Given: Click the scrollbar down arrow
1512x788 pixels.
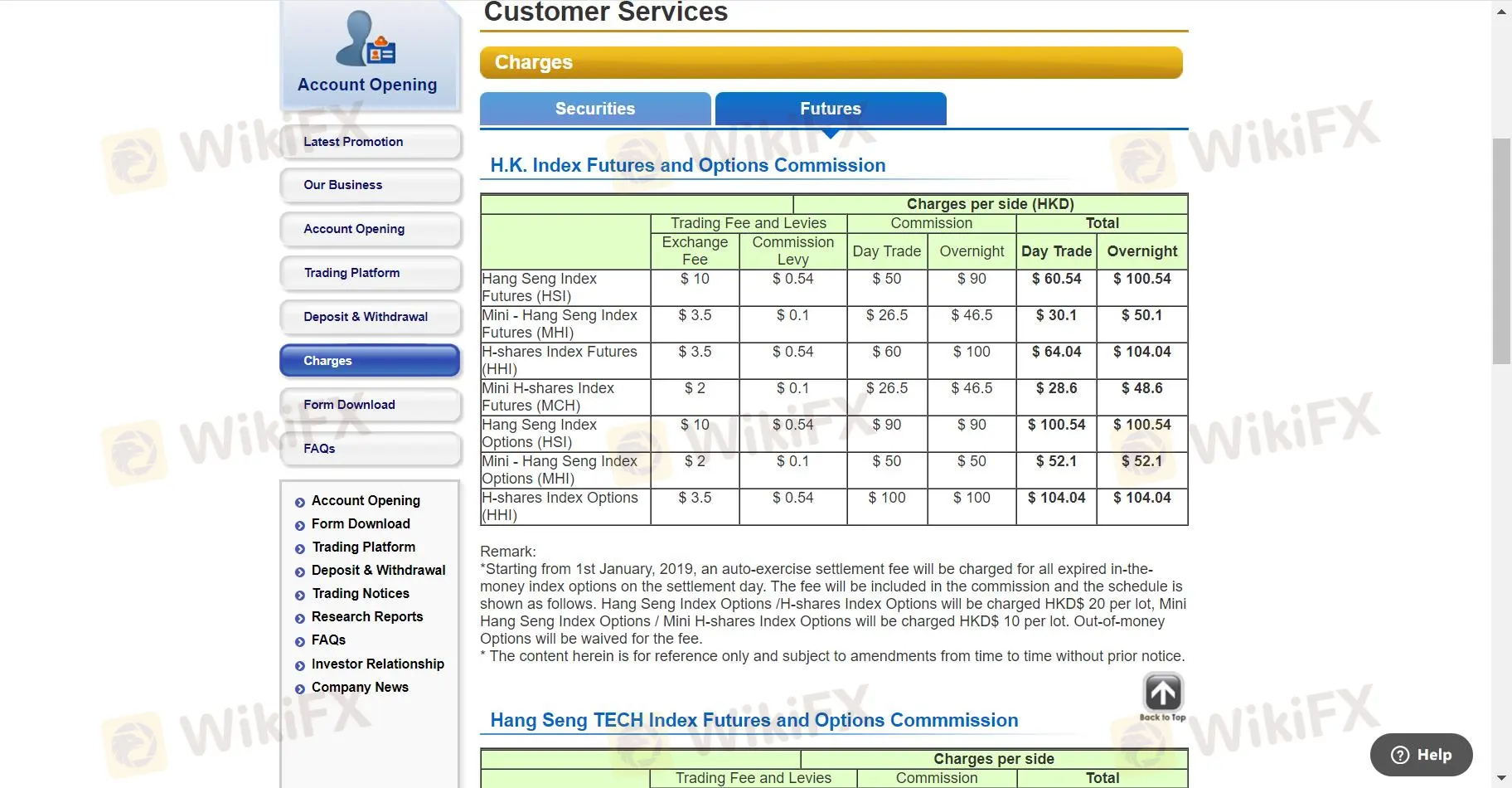Looking at the screenshot, I should pos(1501,778).
